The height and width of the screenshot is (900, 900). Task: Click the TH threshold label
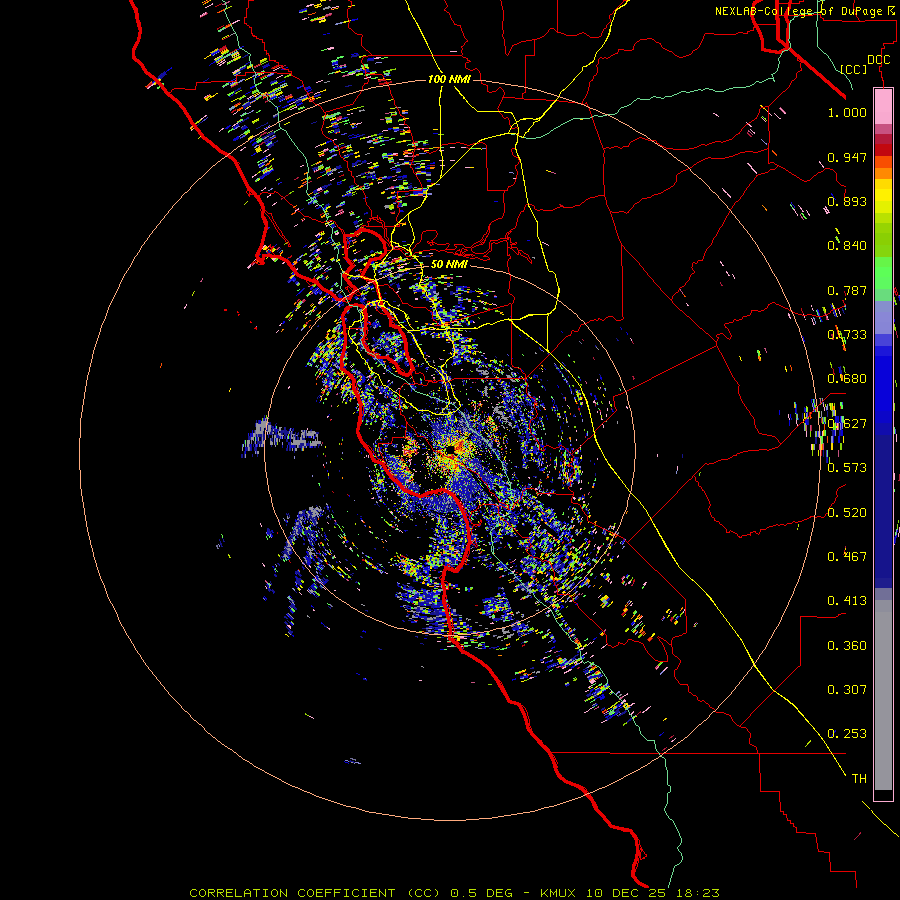(859, 779)
